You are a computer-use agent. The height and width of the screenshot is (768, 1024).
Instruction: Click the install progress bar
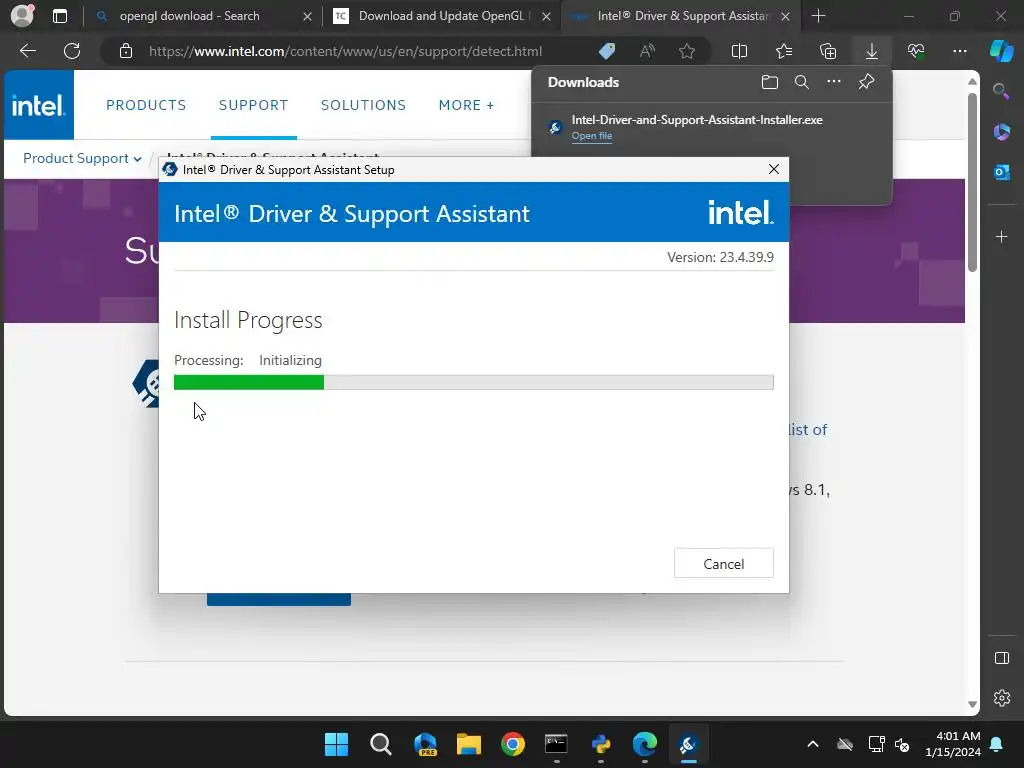click(x=473, y=382)
